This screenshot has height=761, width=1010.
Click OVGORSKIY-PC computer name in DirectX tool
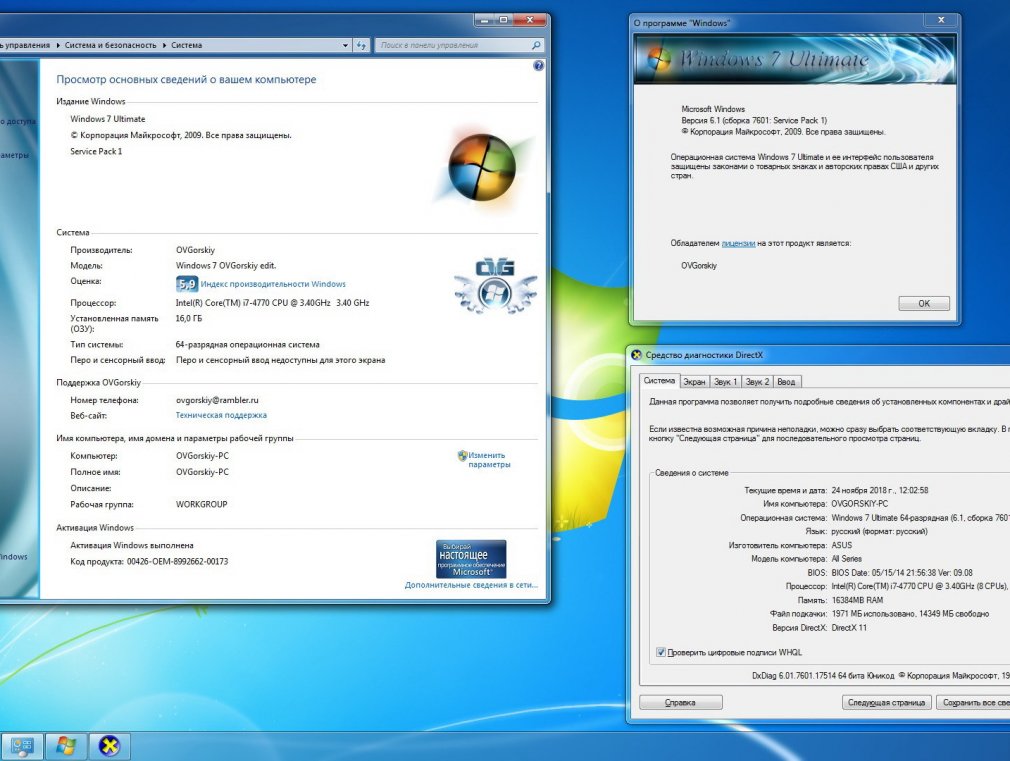(x=859, y=504)
